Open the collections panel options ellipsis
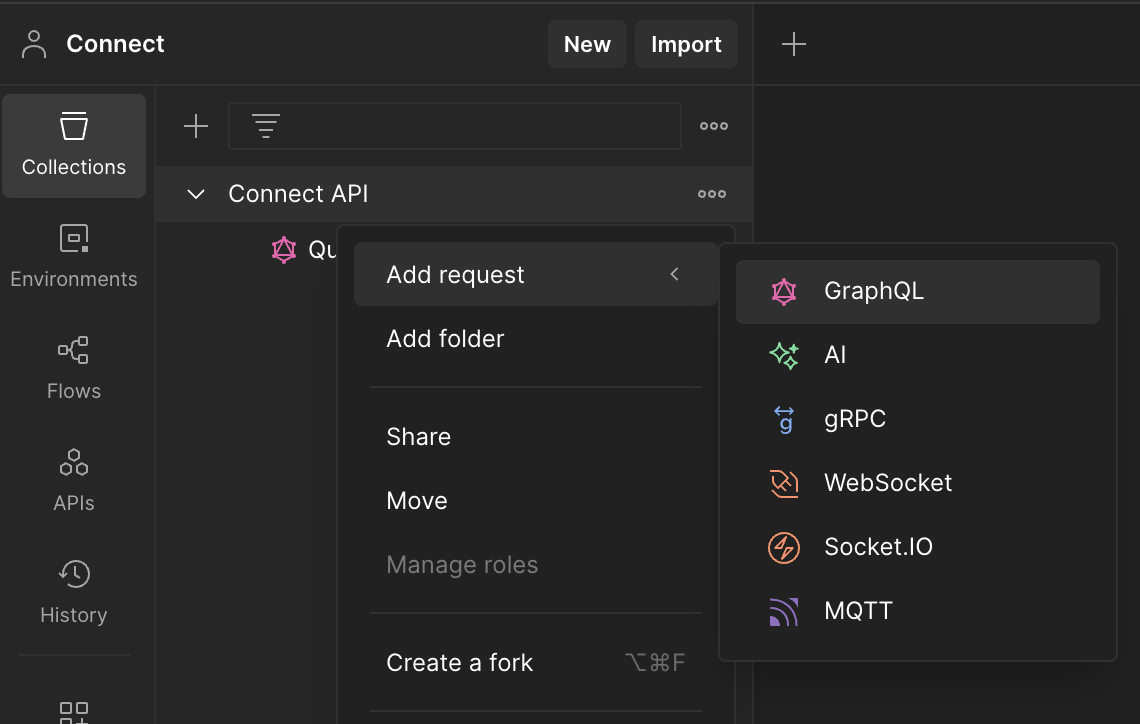1140x724 pixels. [713, 126]
